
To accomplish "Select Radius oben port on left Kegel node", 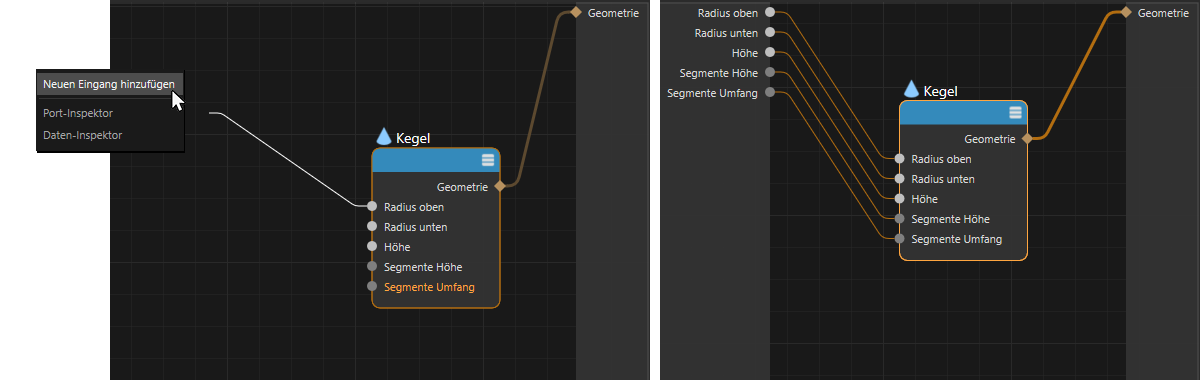I will 372,207.
